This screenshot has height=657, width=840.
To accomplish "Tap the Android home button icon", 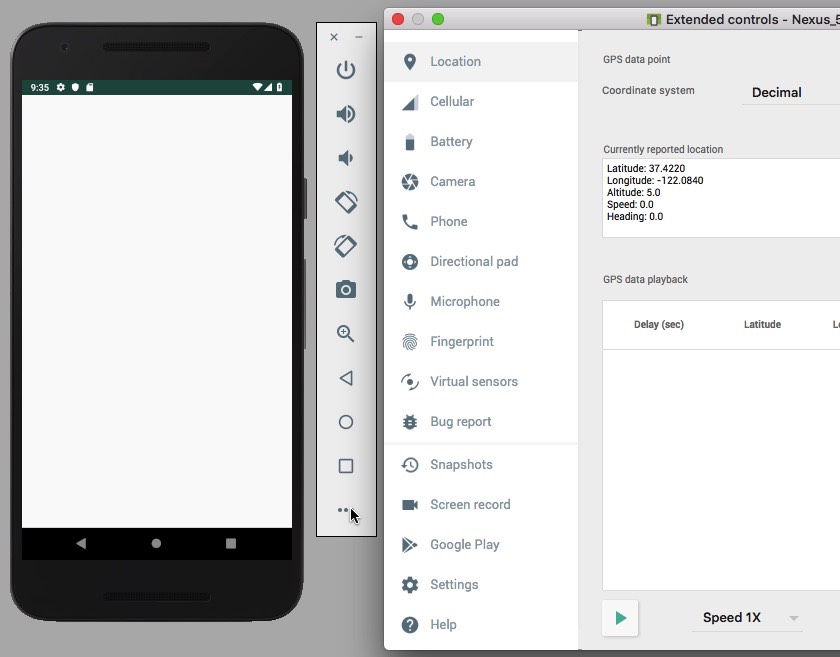I will (155, 543).
